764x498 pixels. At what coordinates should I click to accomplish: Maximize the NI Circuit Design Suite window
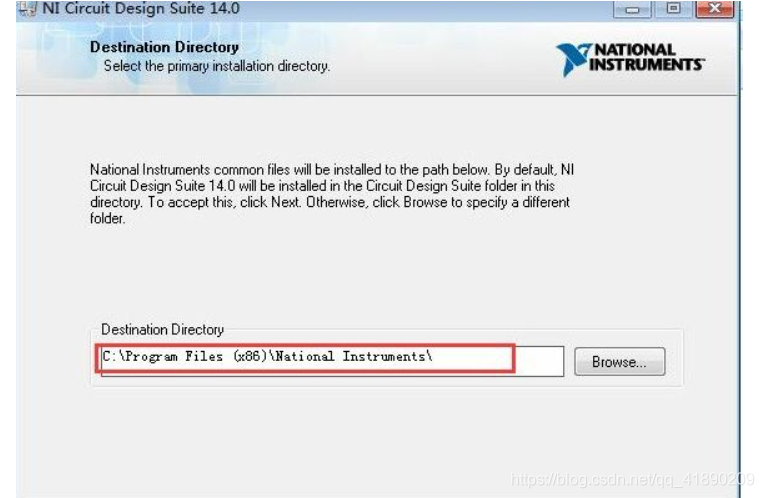(673, 9)
